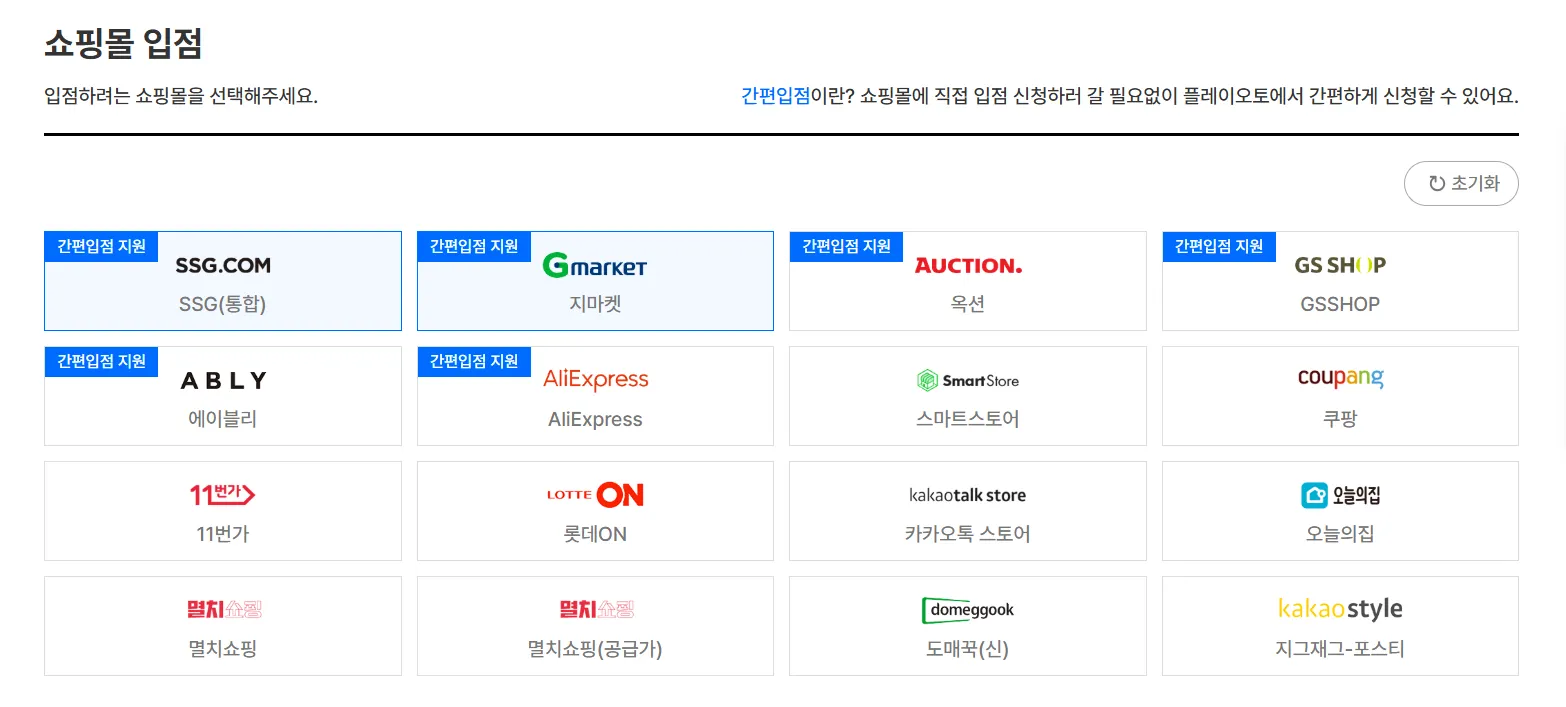
Task: Click the domeggook logo
Action: [x=968, y=609]
